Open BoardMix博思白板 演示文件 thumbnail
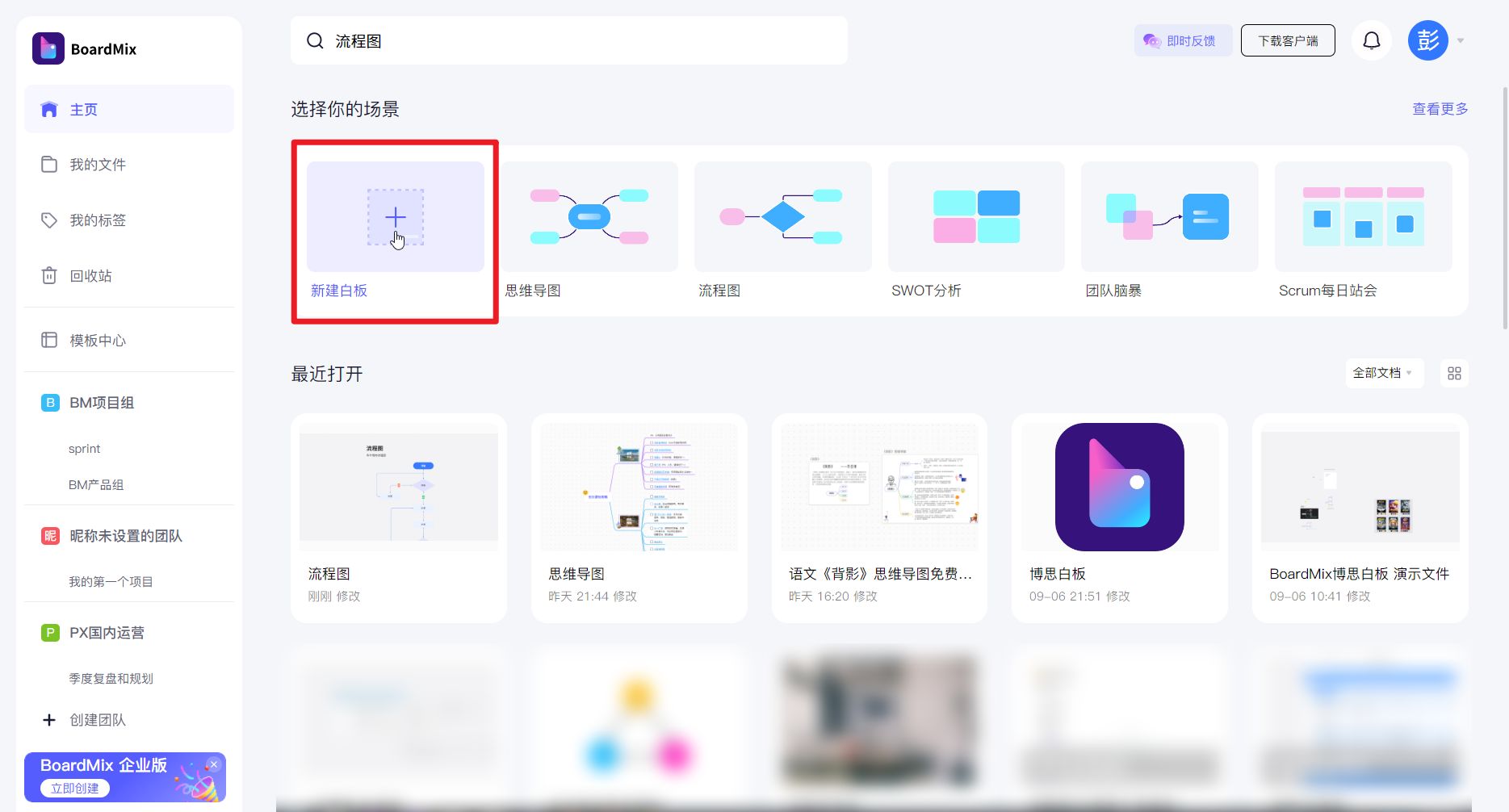This screenshot has width=1509, height=812. [1360, 487]
